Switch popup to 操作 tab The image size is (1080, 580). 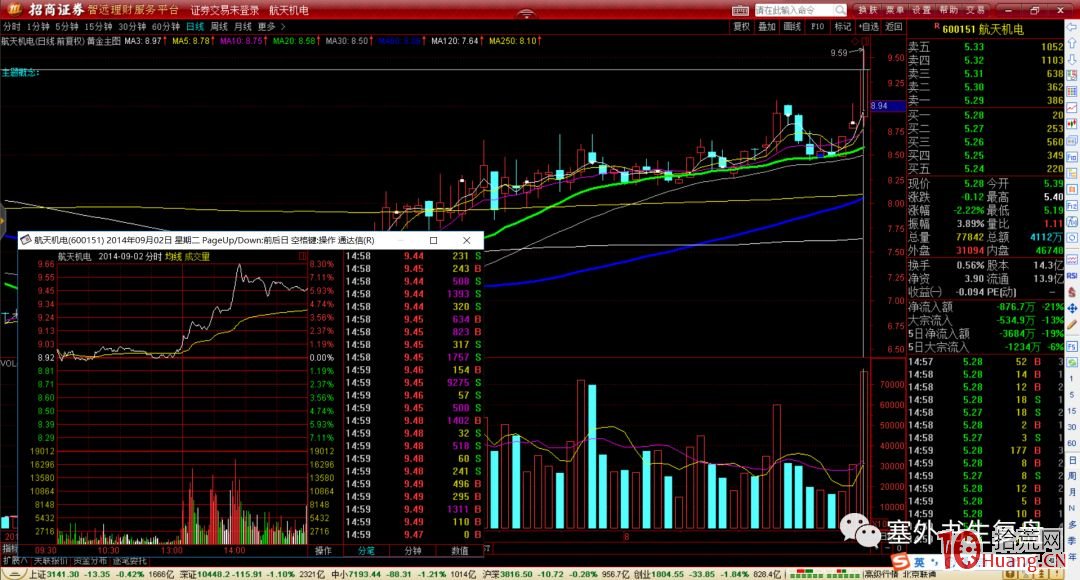(324, 551)
